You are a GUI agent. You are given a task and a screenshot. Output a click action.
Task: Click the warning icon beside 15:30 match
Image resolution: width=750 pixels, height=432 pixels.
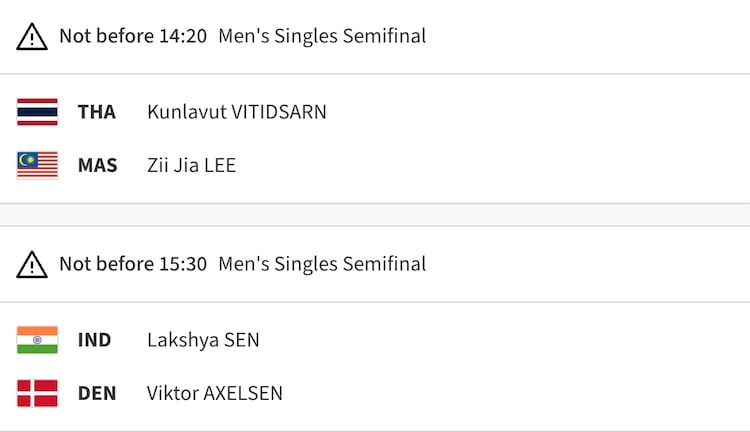32,265
